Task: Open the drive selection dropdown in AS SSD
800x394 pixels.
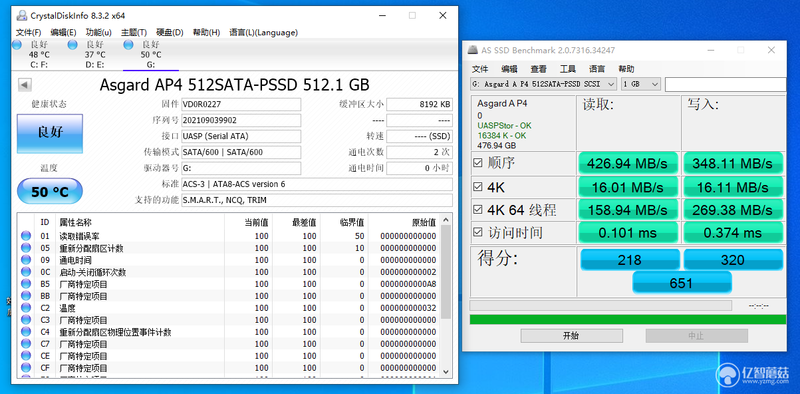Action: point(543,84)
